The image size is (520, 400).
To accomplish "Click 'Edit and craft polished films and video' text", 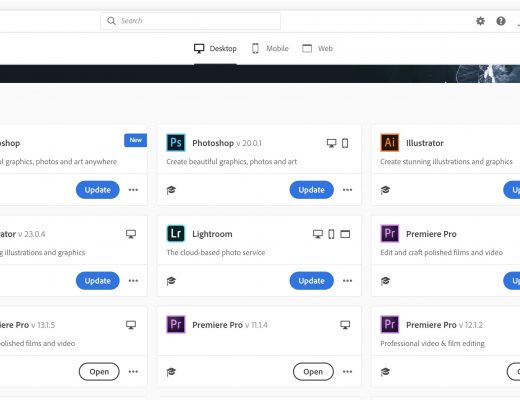I will coord(441,253).
